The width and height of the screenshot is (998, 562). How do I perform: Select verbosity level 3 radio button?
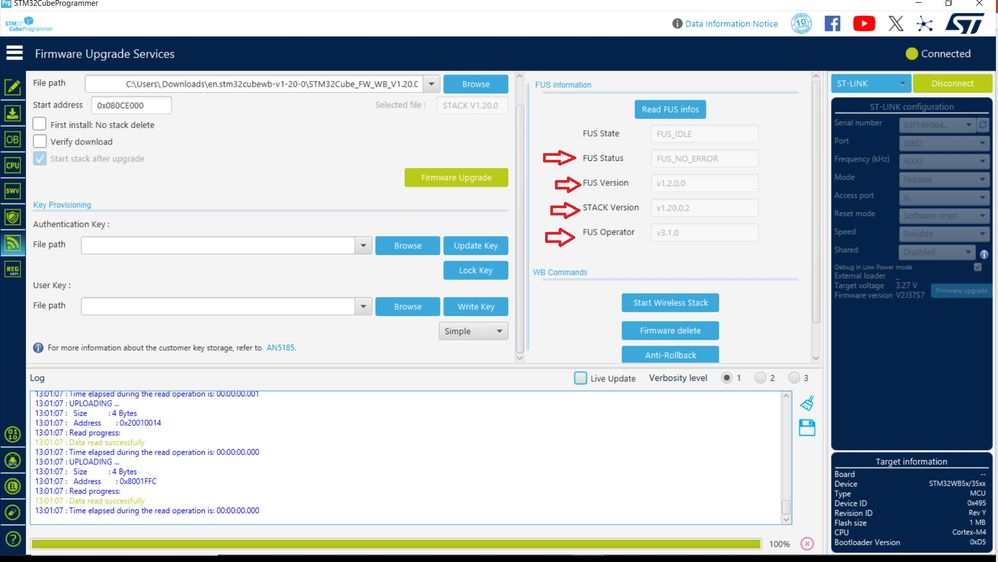[x=794, y=377]
